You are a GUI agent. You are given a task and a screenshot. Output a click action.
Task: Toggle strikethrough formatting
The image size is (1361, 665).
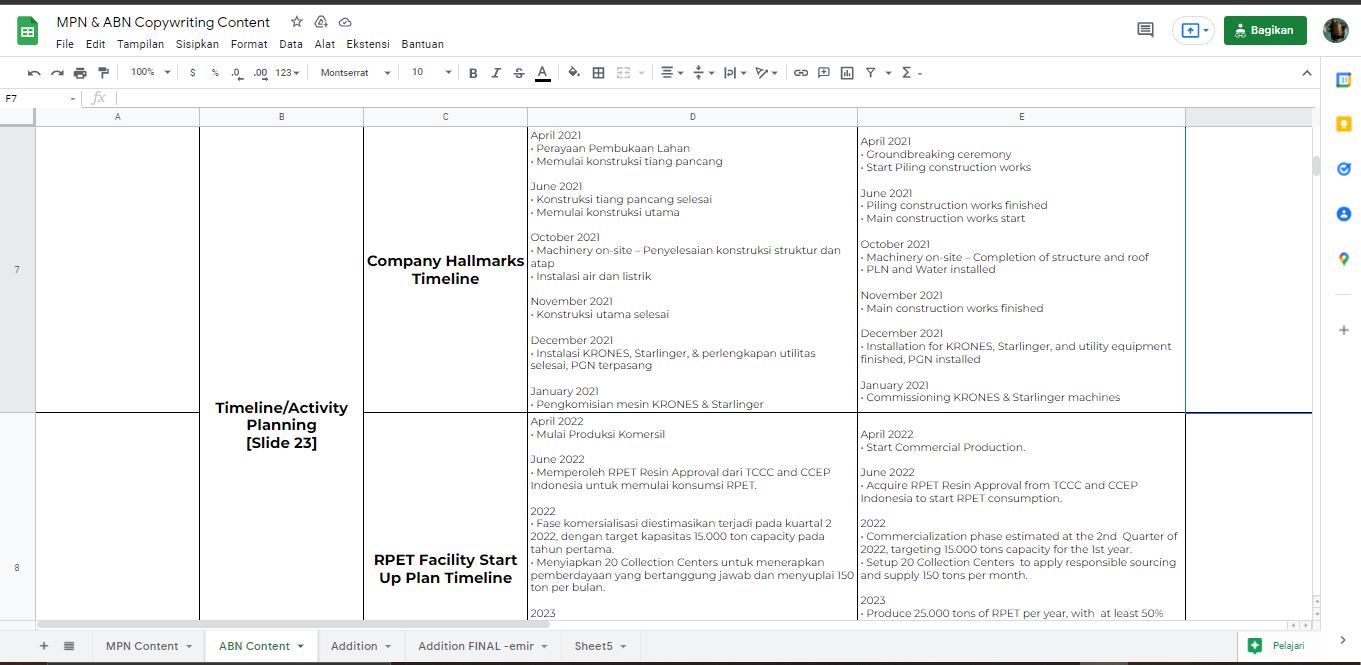point(518,73)
